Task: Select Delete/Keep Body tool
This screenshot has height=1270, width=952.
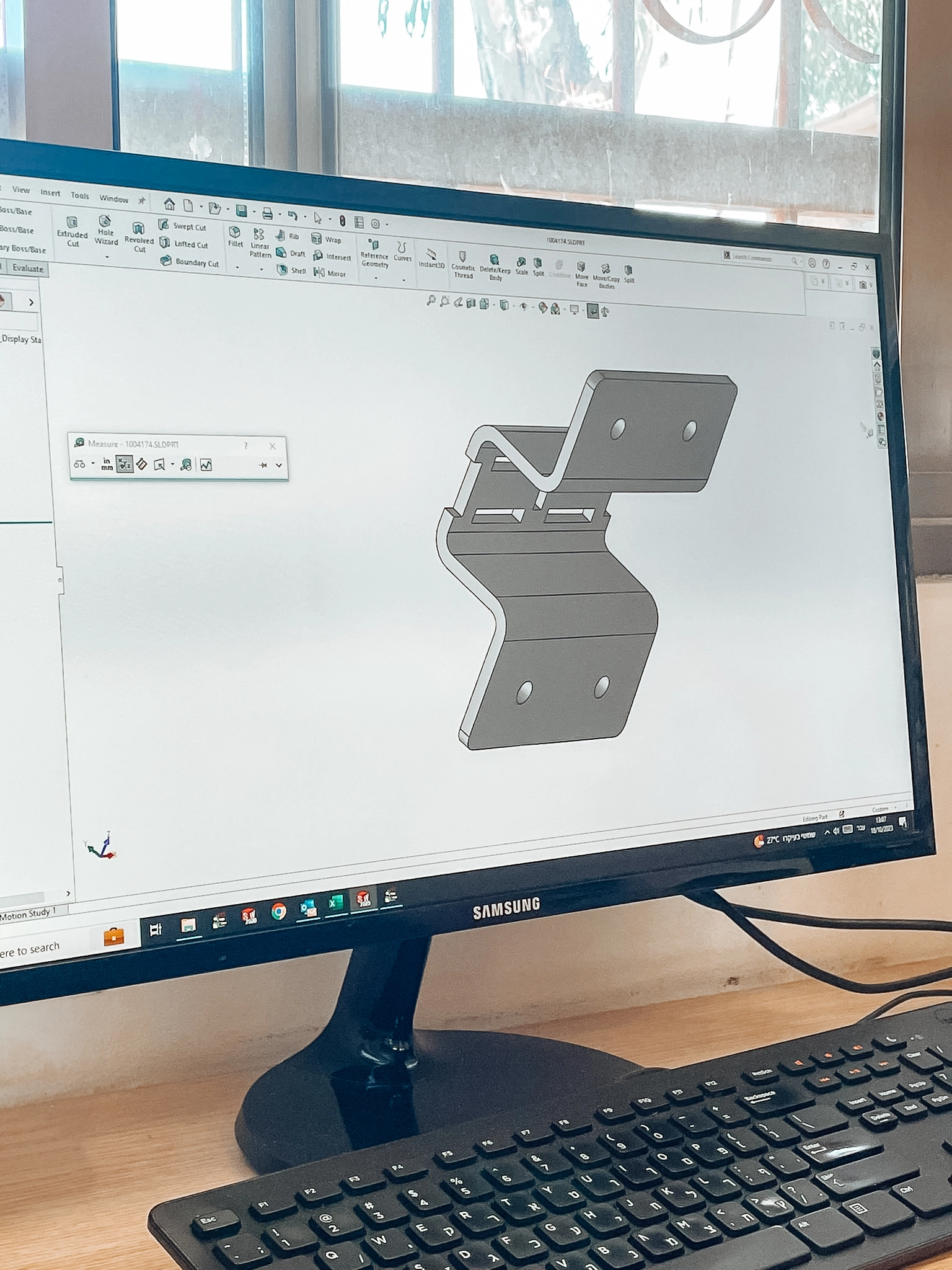Action: point(495,268)
